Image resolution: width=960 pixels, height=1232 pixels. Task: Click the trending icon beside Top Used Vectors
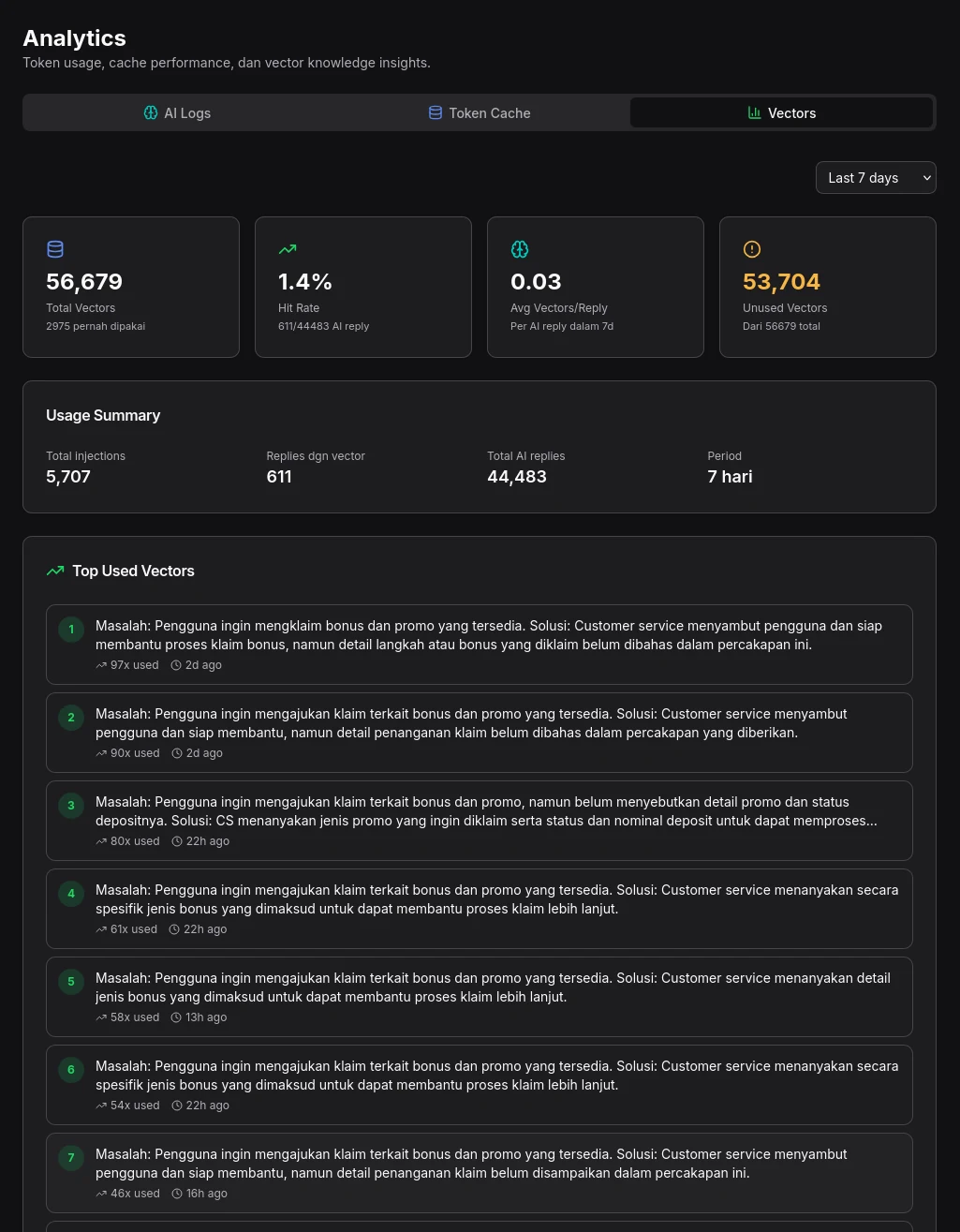point(55,571)
